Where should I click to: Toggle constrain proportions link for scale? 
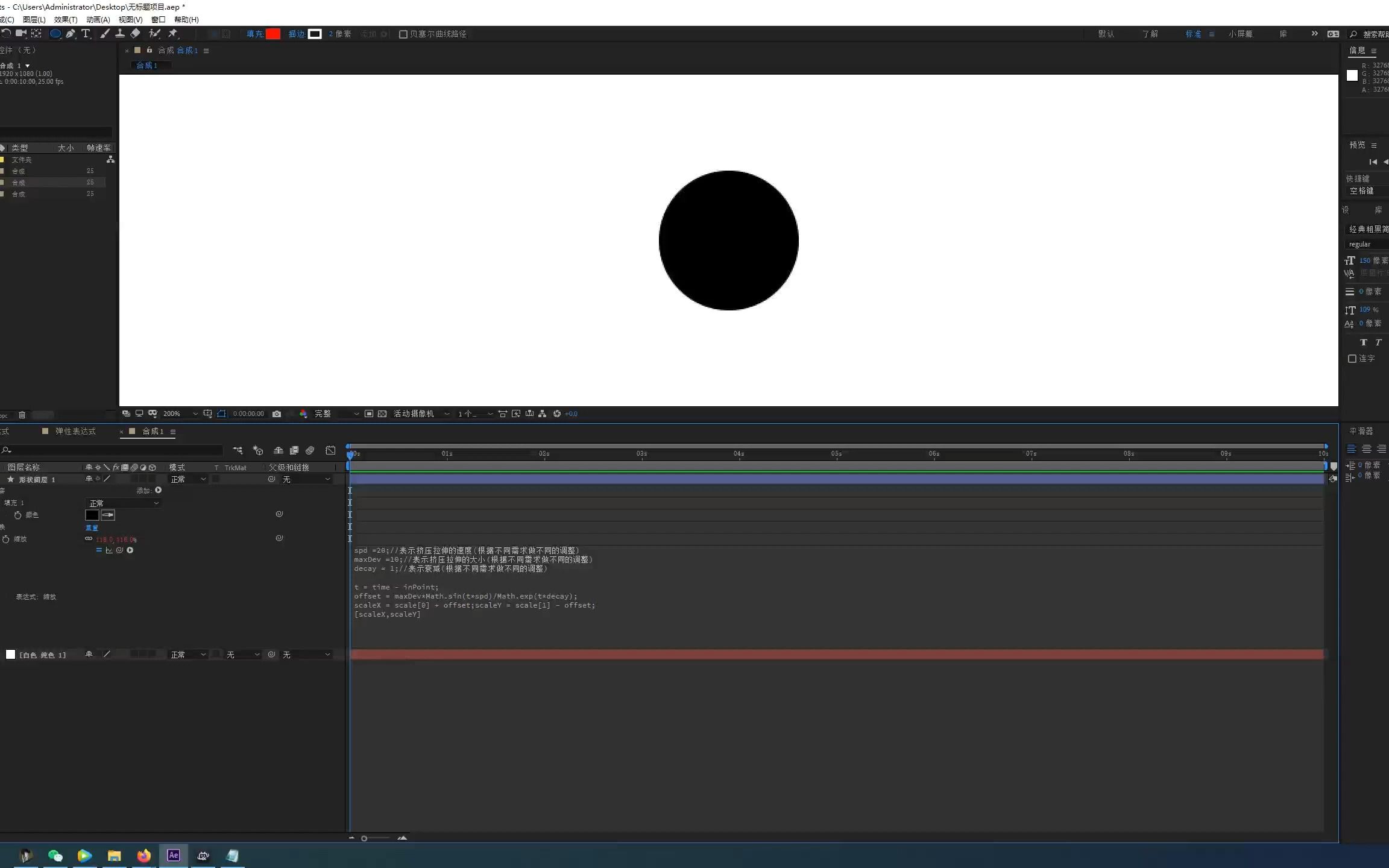[x=89, y=539]
